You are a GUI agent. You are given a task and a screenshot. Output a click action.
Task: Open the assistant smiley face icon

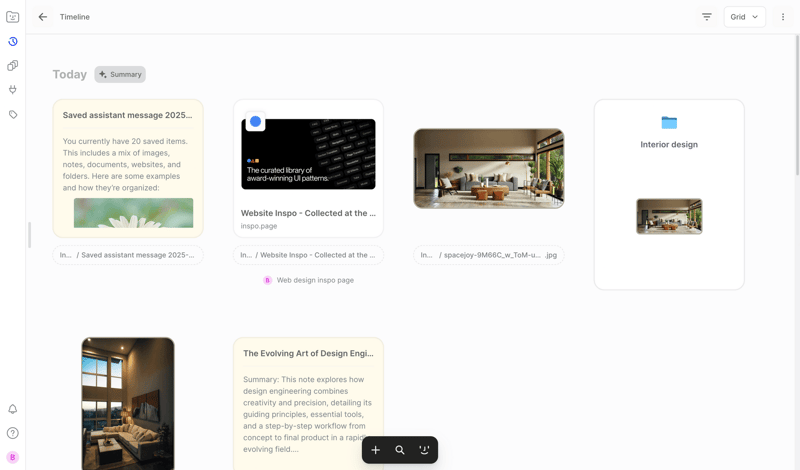[424, 450]
